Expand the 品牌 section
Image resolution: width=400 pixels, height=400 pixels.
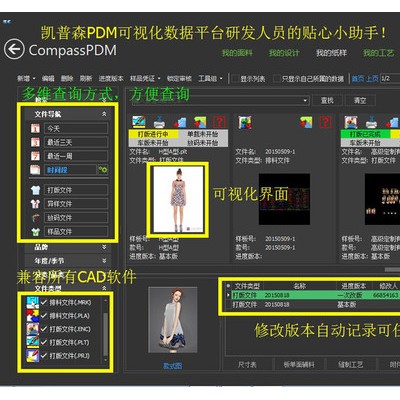point(104,247)
